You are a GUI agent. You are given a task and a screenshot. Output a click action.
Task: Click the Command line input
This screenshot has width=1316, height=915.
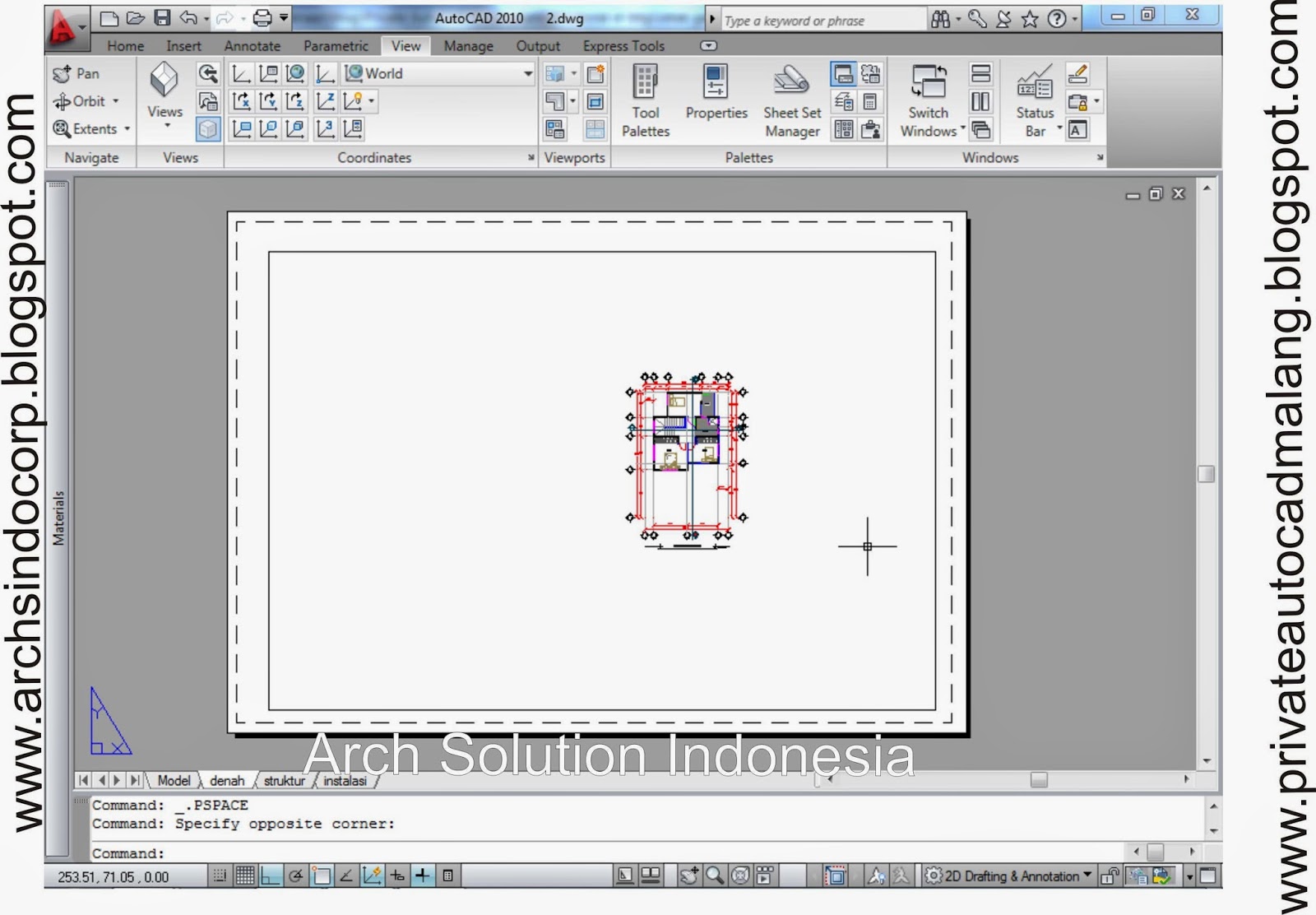pyautogui.click(x=609, y=852)
